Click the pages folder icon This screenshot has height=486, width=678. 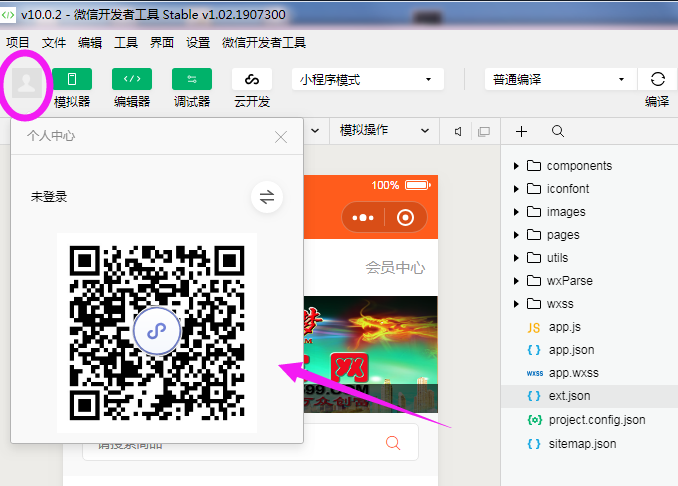[x=534, y=235]
